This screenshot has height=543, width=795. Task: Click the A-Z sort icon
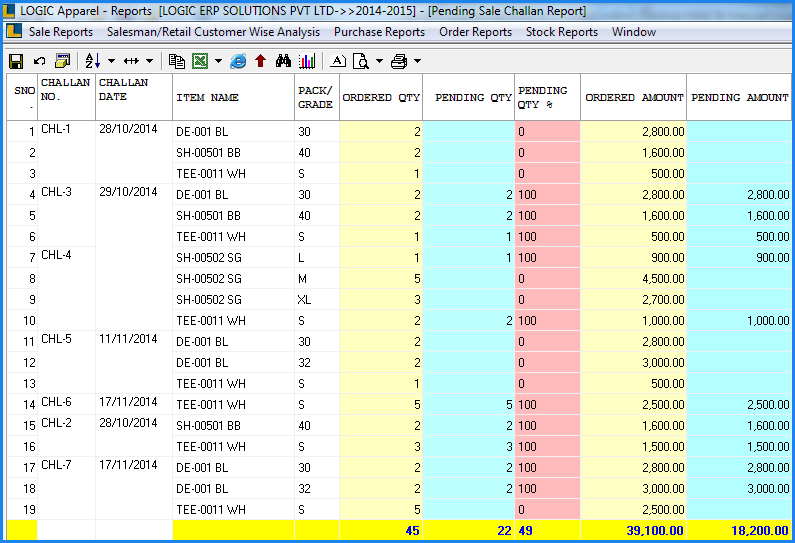(93, 61)
